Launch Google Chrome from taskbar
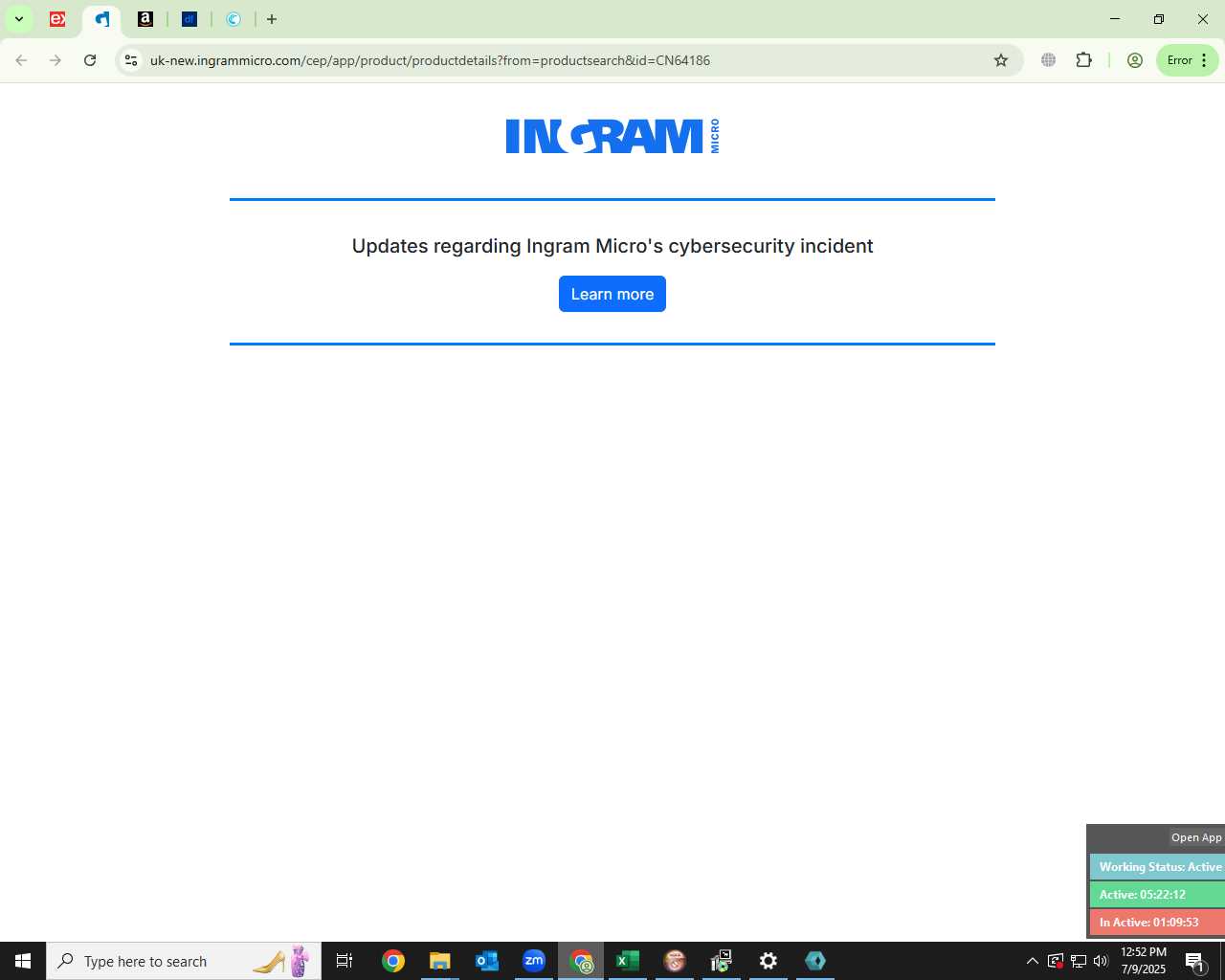 (393, 961)
